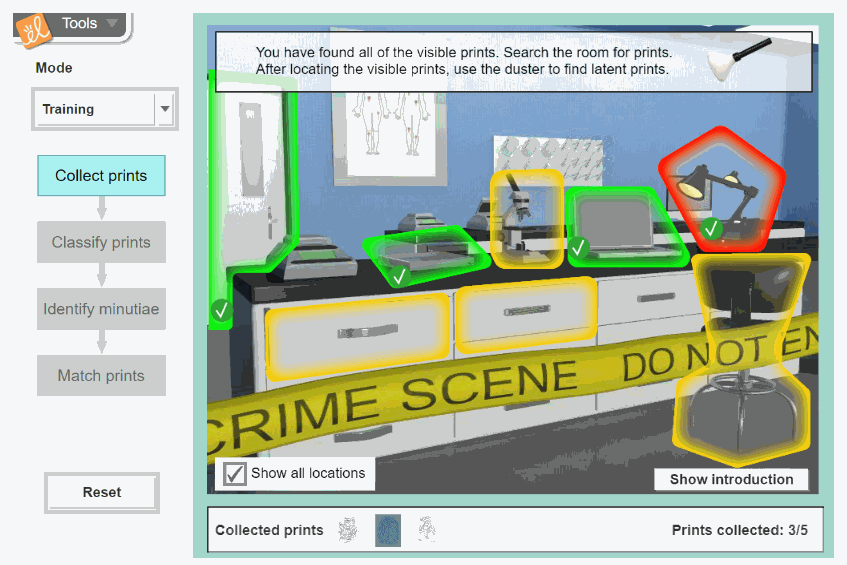The image size is (847, 565).
Task: Expand the Tools menu
Action: point(88,23)
